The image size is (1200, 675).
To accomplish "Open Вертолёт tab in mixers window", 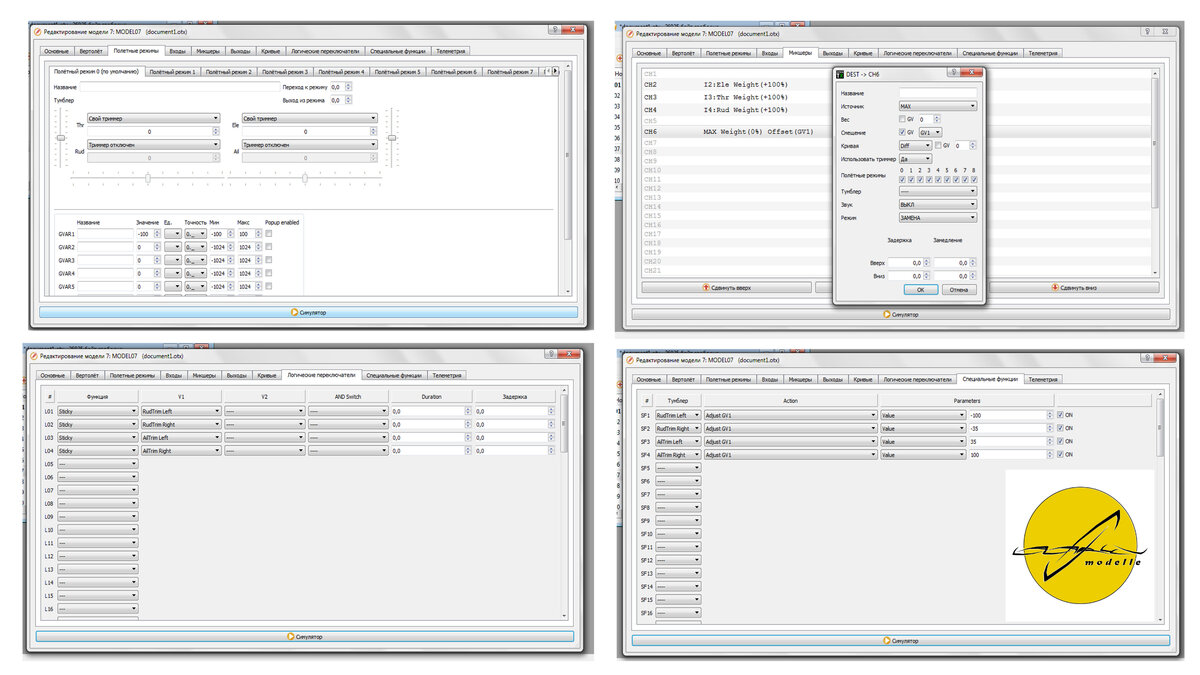I will (x=683, y=53).
